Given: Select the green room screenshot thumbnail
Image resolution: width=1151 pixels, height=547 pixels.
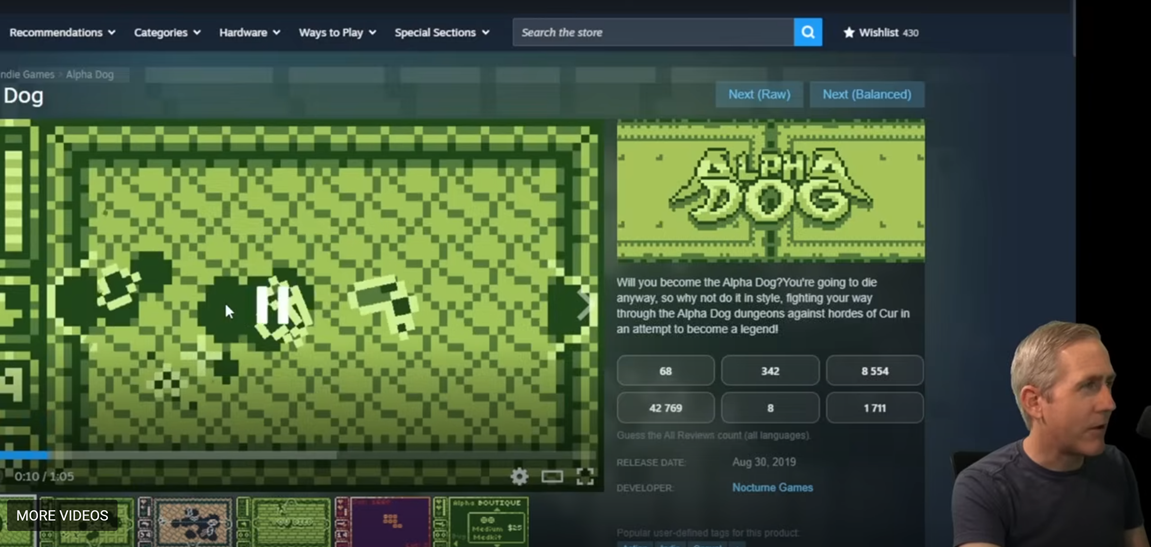Looking at the screenshot, I should coord(283,522).
